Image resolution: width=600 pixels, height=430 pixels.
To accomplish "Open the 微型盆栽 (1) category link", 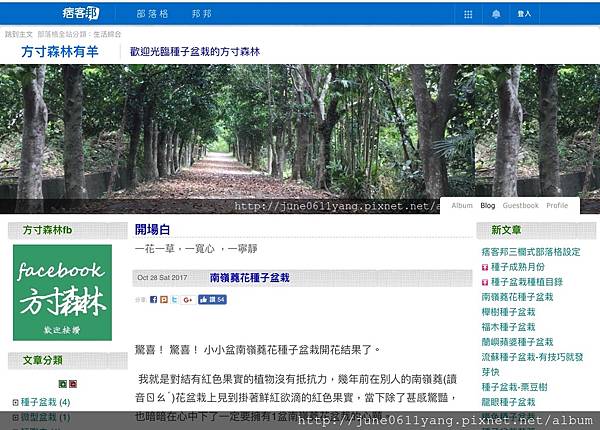I will click(x=45, y=417).
